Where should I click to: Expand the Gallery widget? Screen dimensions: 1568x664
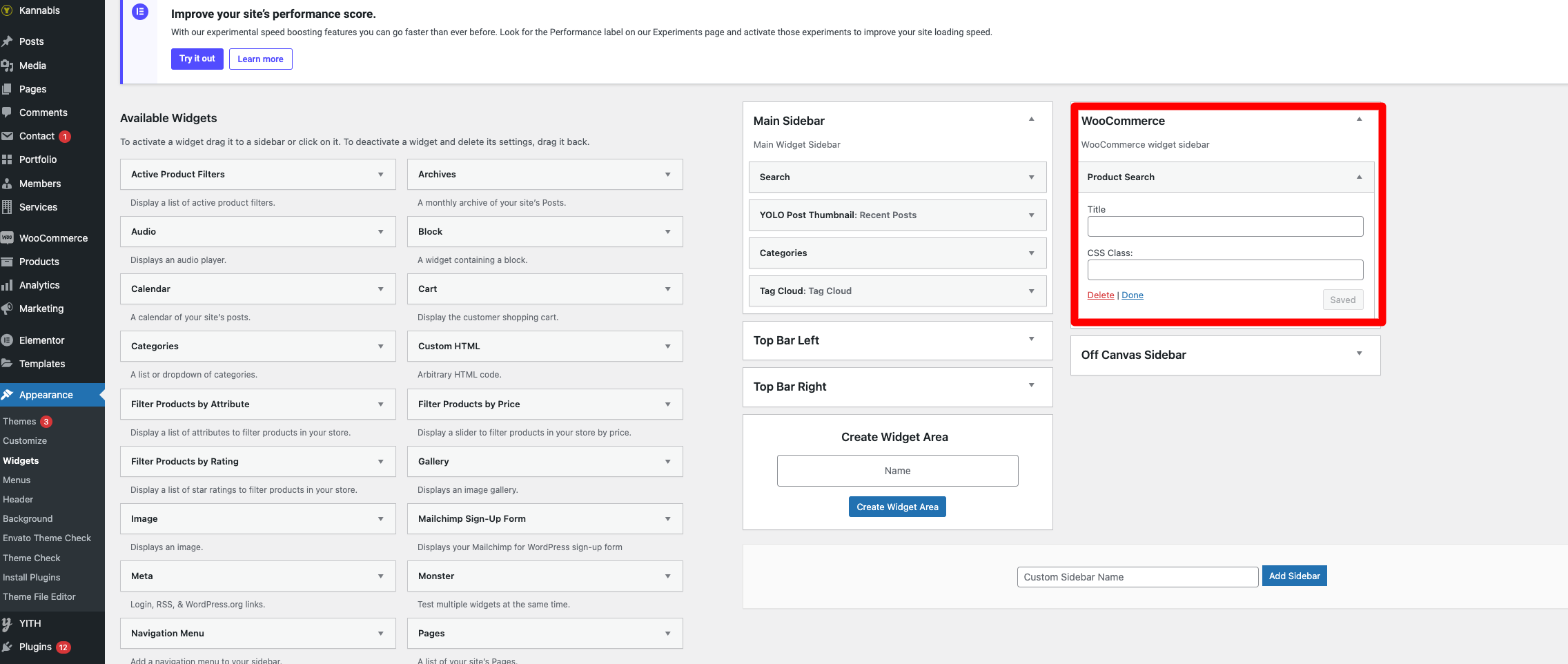(x=668, y=462)
